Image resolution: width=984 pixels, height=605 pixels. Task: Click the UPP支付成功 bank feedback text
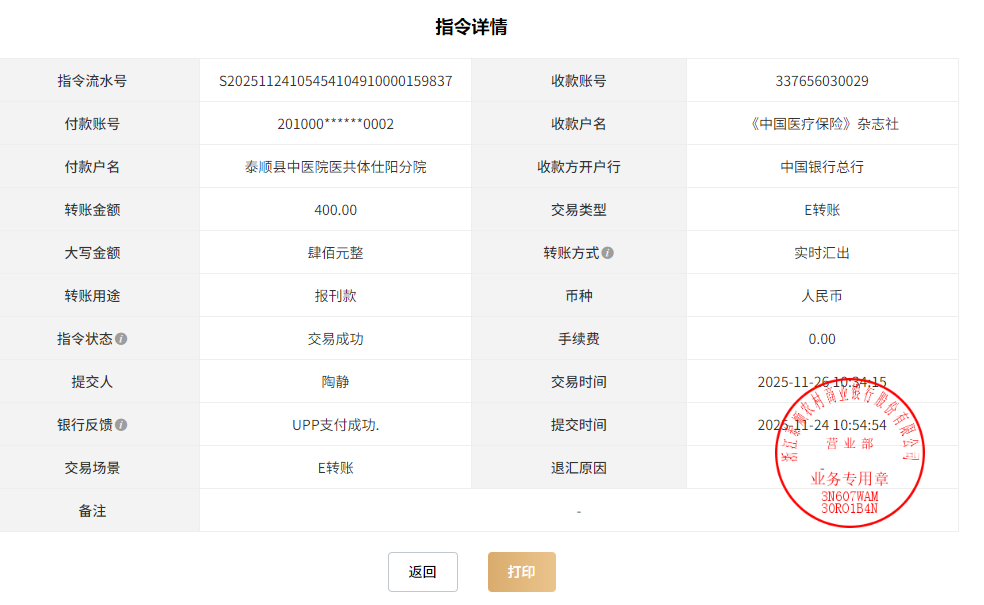point(335,425)
